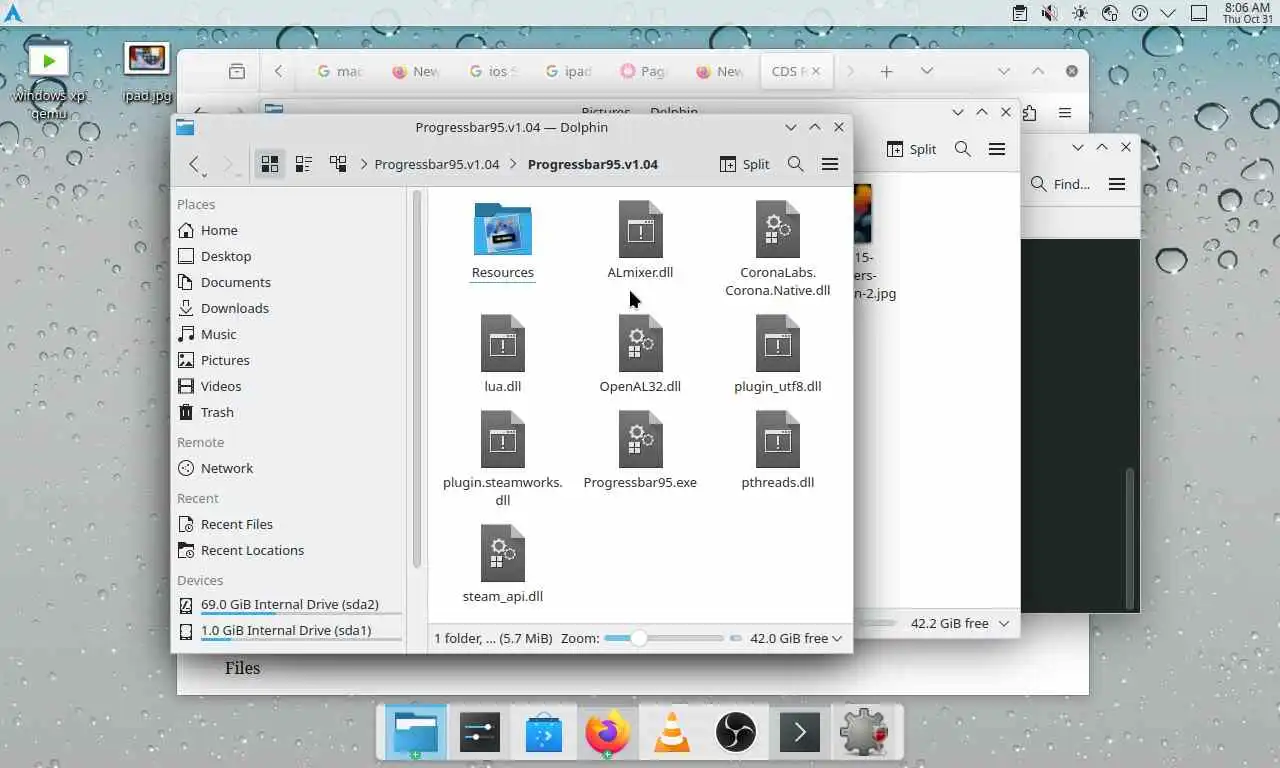Switch Dolphin to compact view mode

(x=304, y=164)
